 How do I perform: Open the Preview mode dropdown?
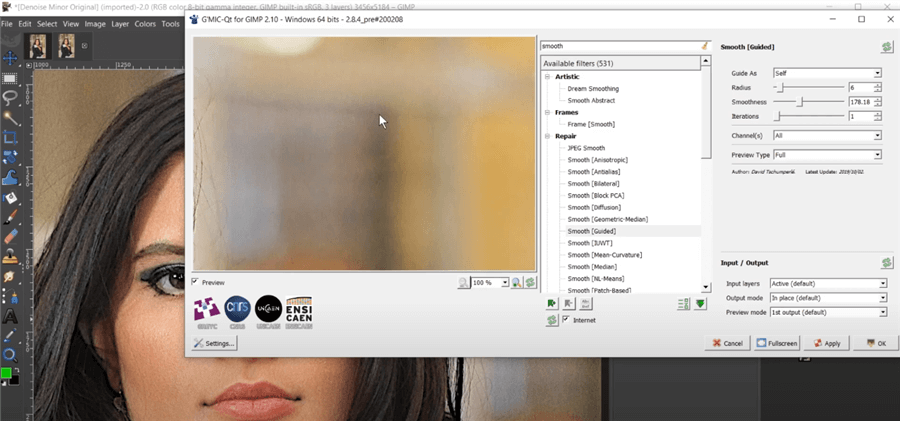(828, 312)
